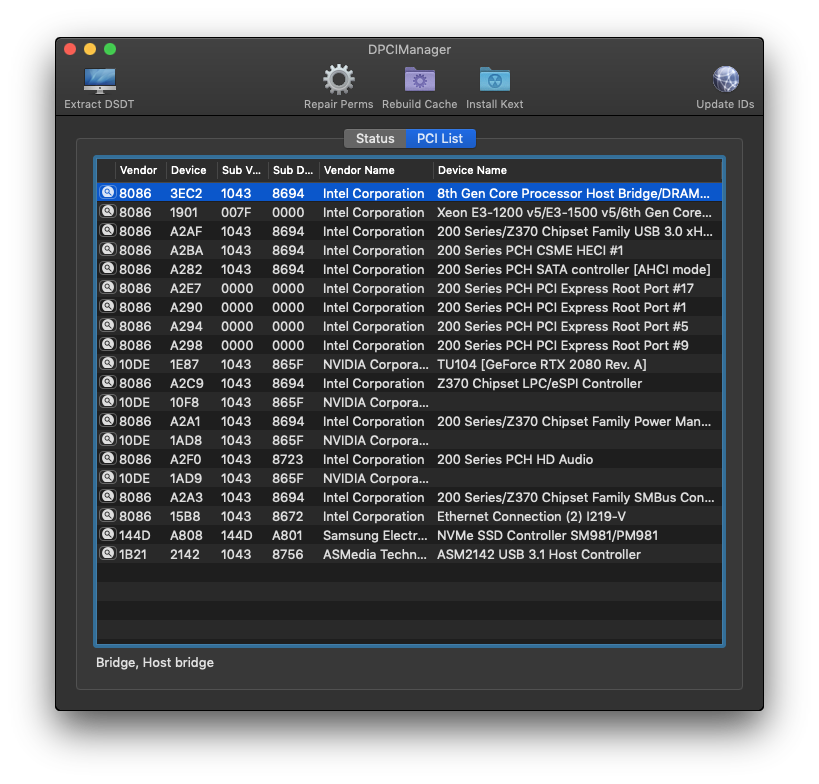This screenshot has height=784, width=819.
Task: Click the Repair Perms gear icon
Action: click(338, 79)
